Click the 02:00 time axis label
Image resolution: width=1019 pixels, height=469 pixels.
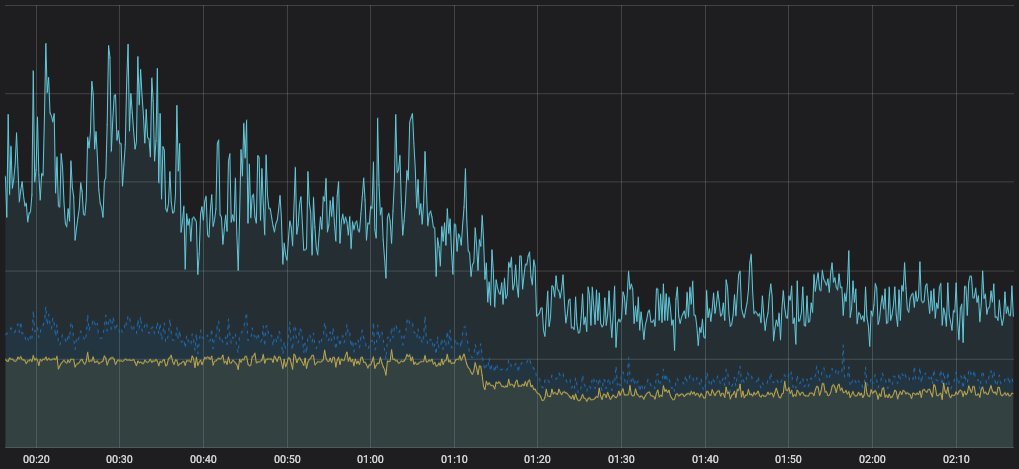872,459
